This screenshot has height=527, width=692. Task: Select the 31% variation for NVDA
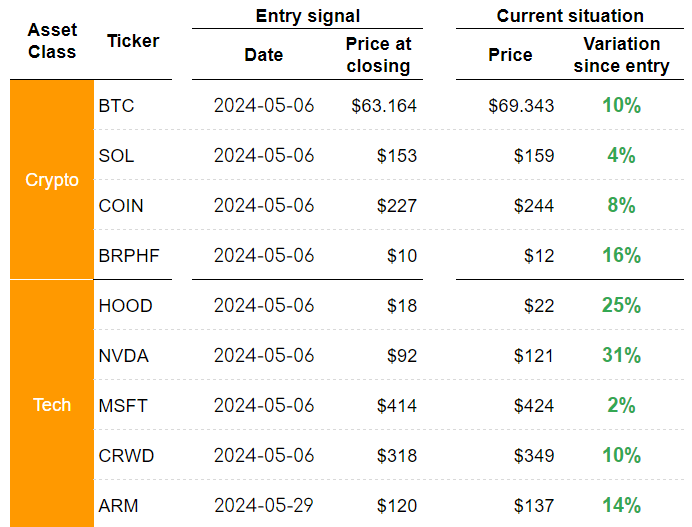pyautogui.click(x=621, y=355)
